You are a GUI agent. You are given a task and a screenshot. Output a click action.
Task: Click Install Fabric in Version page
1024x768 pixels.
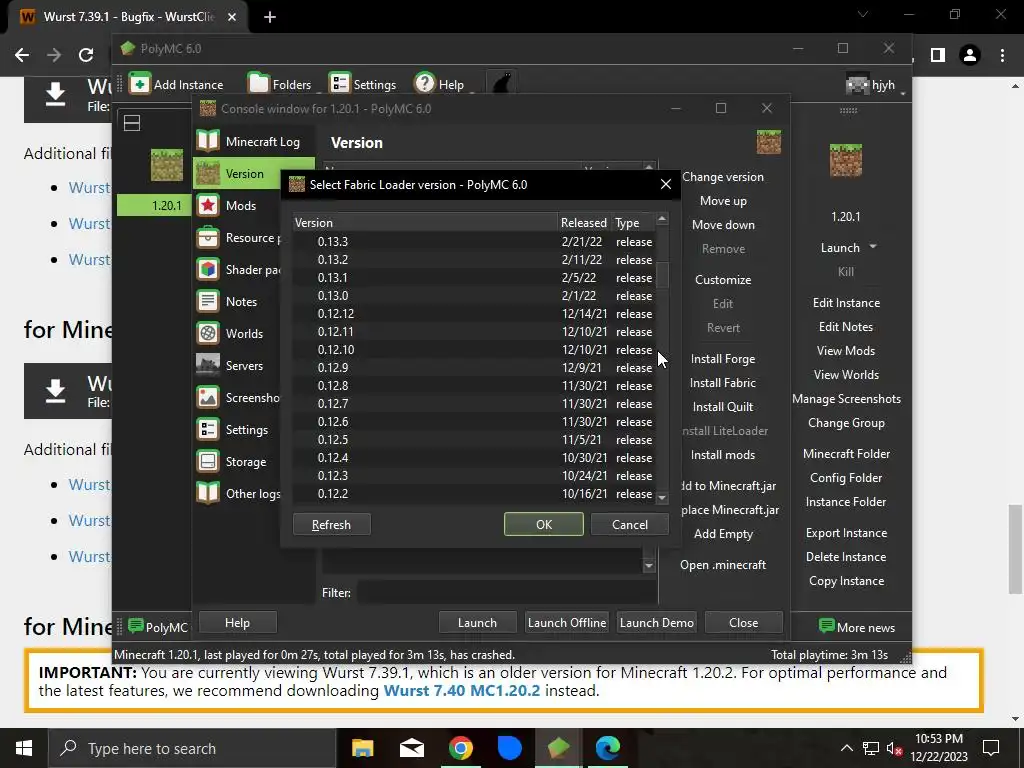coord(723,383)
